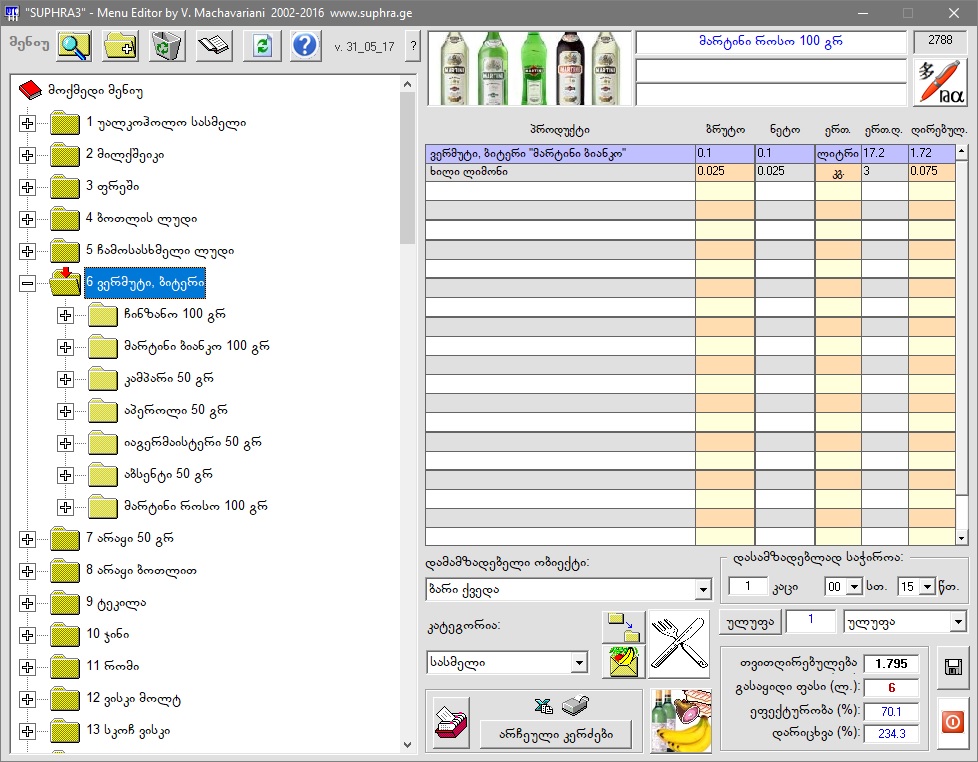Open the book icon in toolbar
Image resolution: width=978 pixels, height=762 pixels.
[214, 46]
